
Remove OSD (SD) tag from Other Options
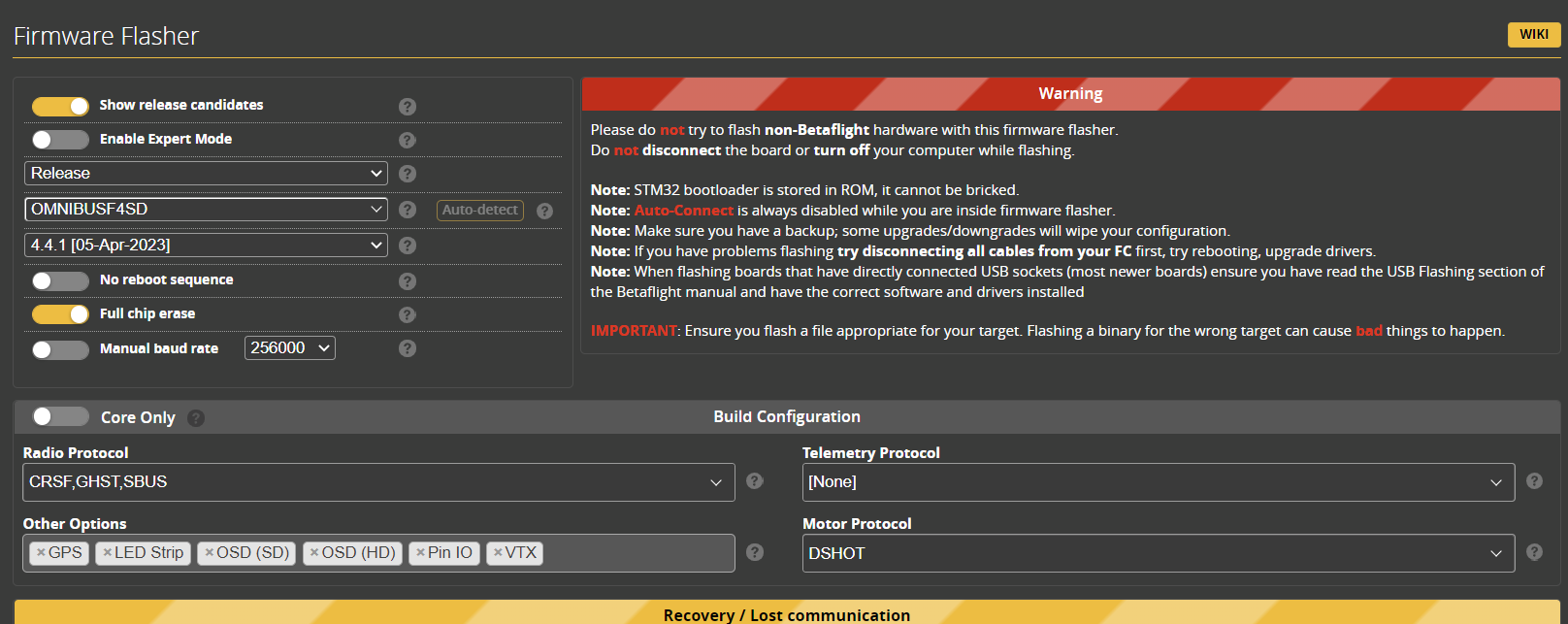(x=209, y=552)
